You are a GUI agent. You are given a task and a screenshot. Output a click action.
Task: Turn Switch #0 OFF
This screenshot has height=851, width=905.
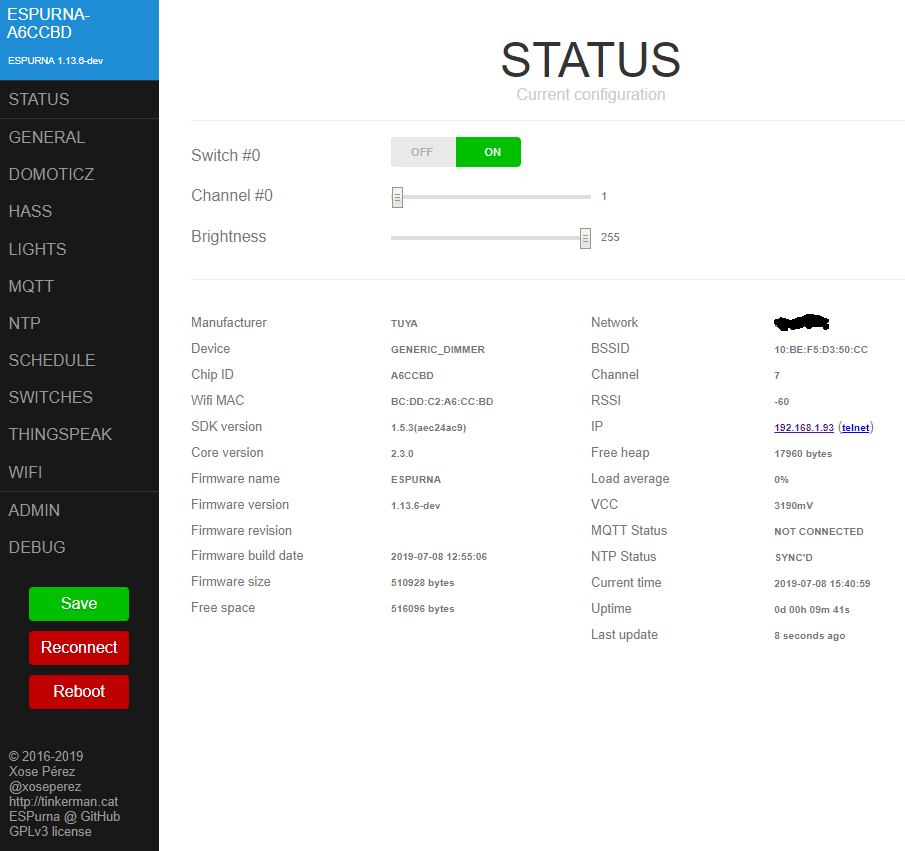(423, 152)
